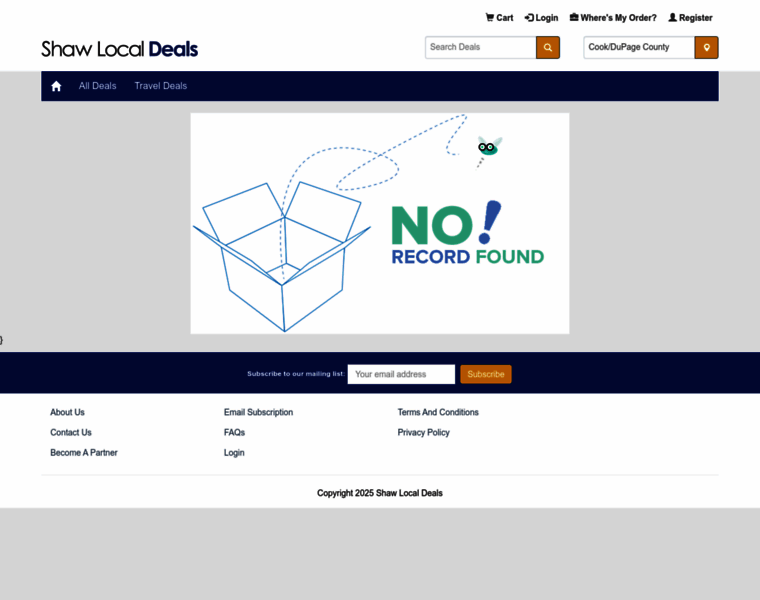Focus the Search Deals input field
Screen dimensions: 760x600
tap(481, 47)
